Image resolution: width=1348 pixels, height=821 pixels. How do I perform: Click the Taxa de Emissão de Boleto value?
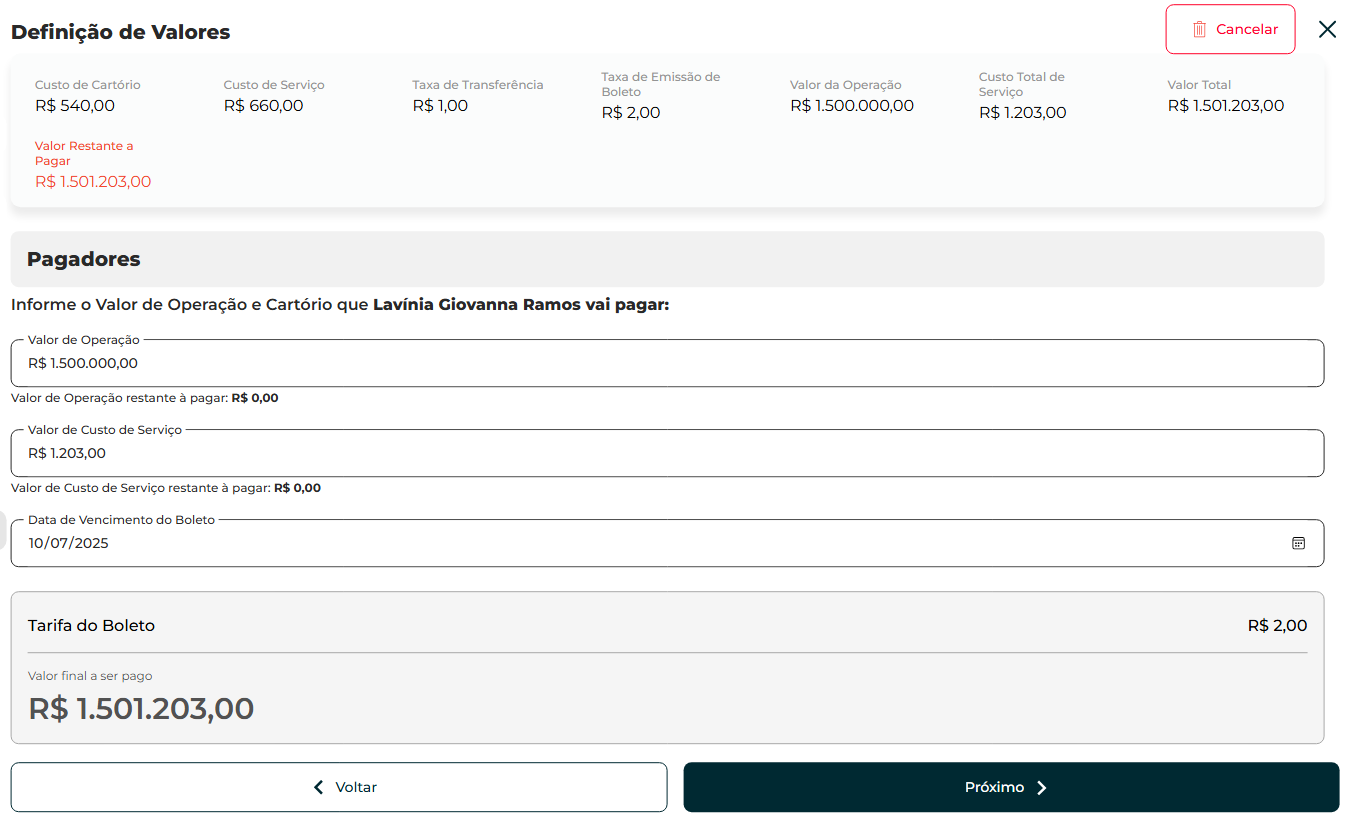click(631, 113)
